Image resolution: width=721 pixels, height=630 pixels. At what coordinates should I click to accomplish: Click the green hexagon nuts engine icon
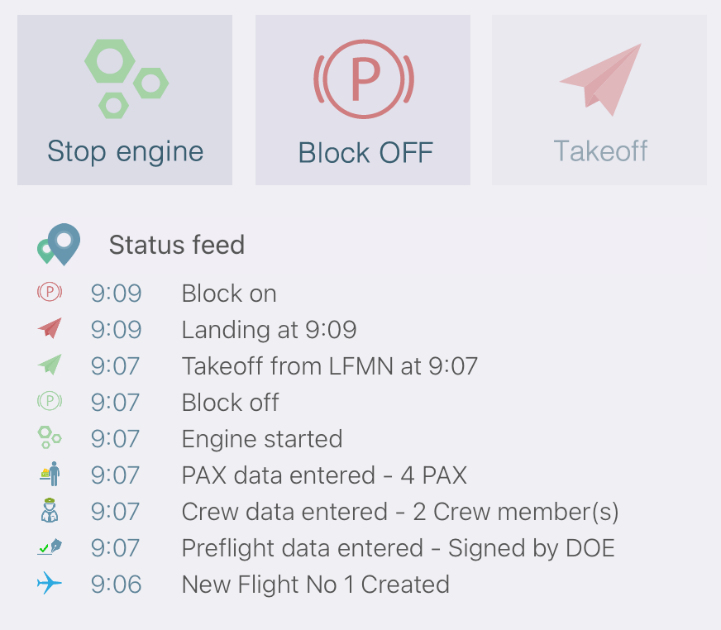(x=126, y=79)
